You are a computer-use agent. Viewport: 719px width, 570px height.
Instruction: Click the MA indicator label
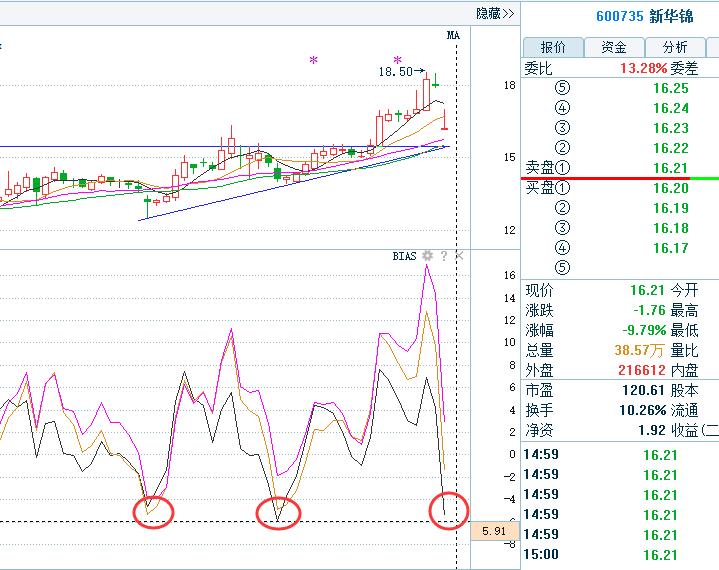coord(453,35)
